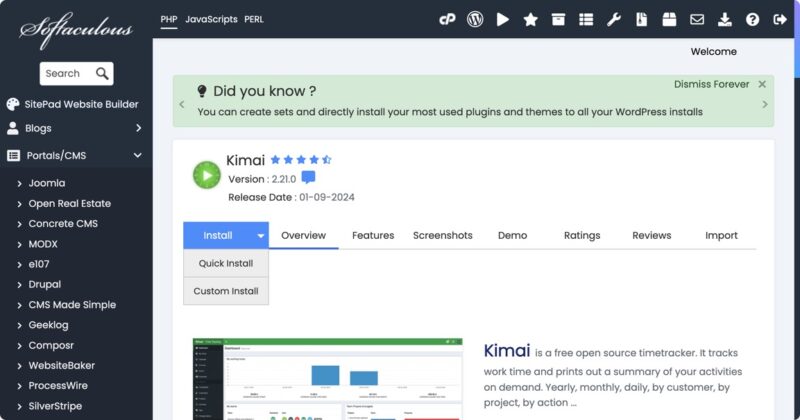
Task: Click Dismiss Forever link
Action: 712,84
